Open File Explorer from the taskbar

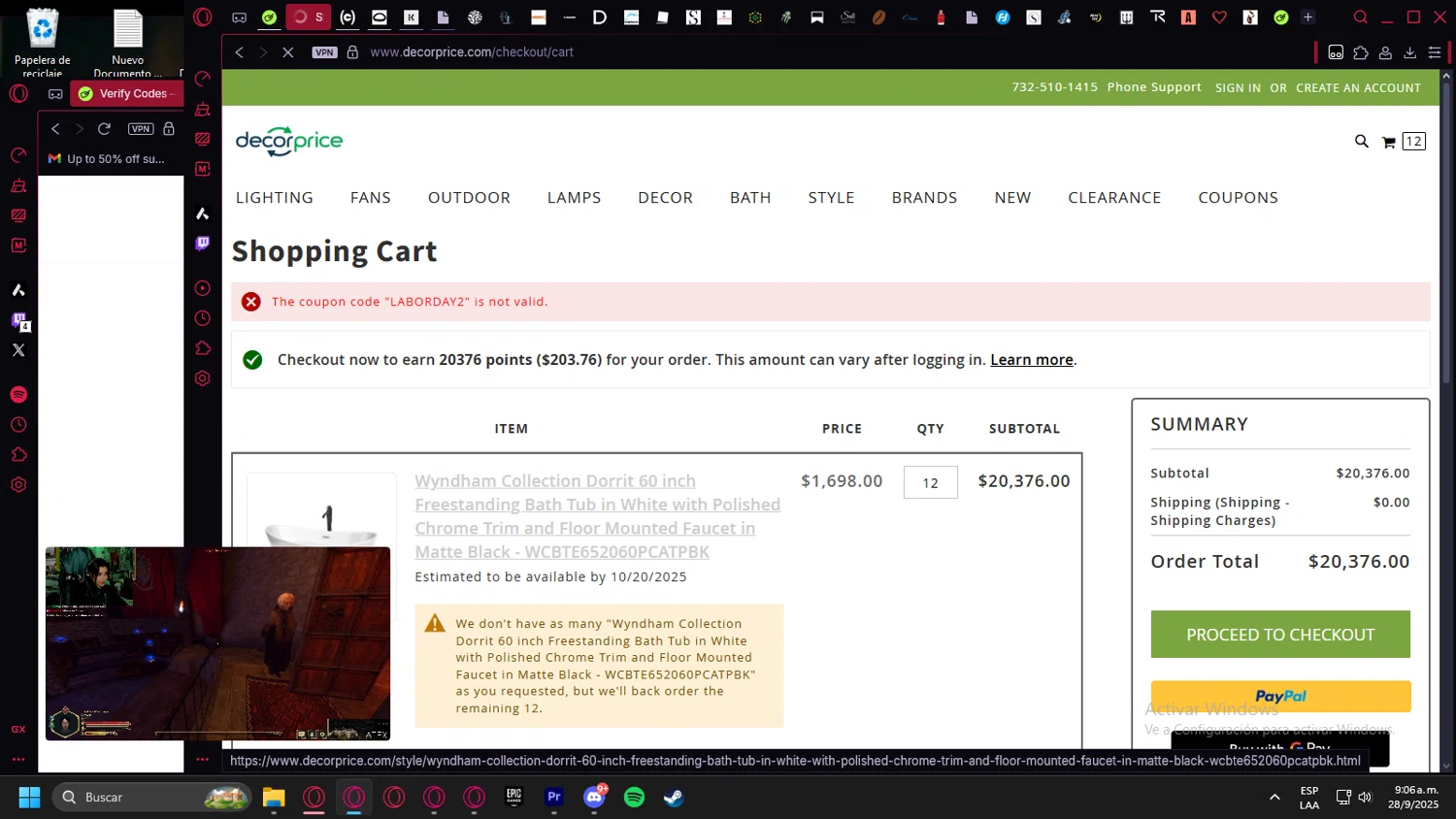[274, 798]
